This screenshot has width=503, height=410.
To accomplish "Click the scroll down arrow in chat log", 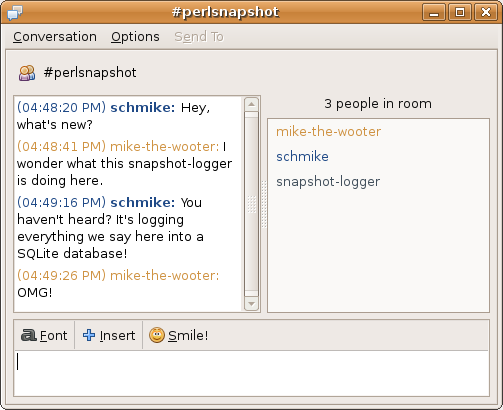I will click(251, 304).
